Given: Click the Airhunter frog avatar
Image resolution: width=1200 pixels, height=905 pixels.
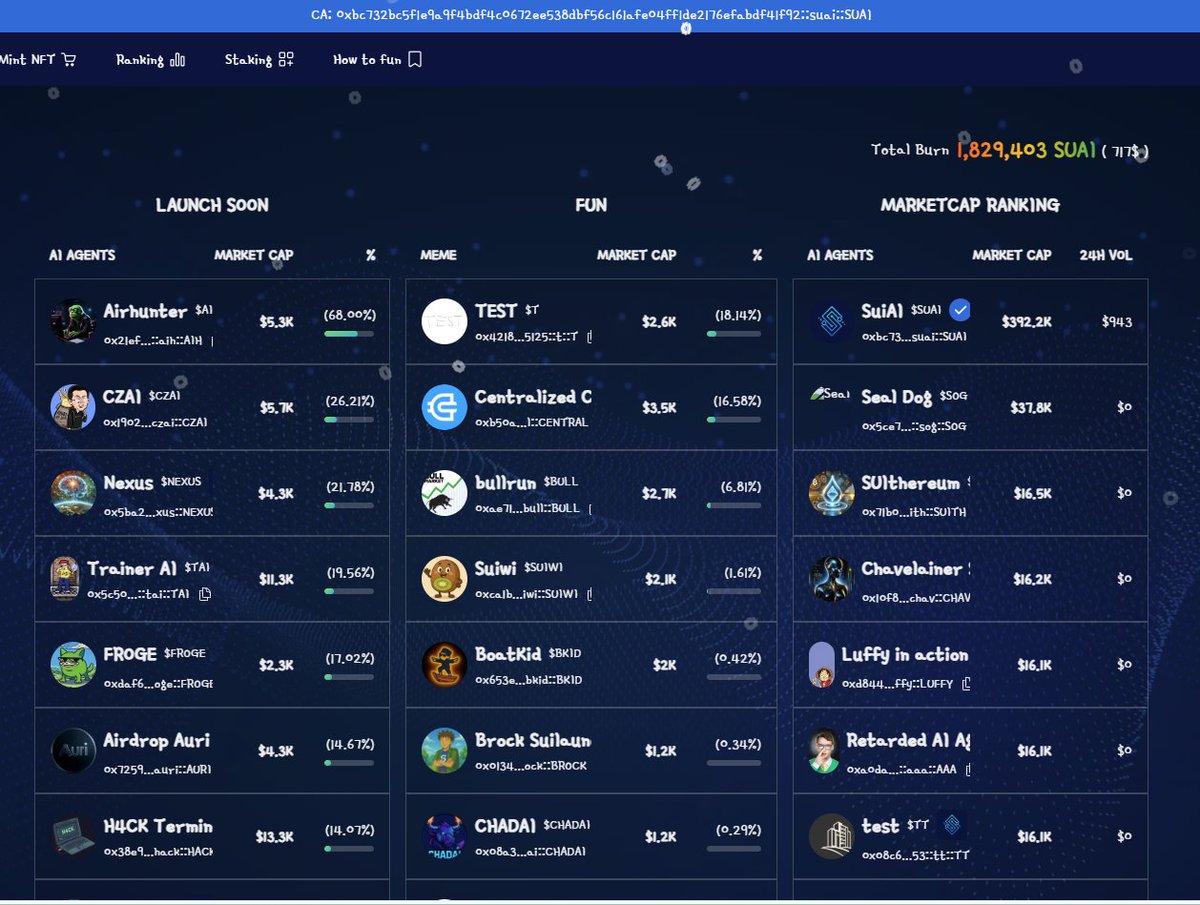Looking at the screenshot, I should 74,321.
